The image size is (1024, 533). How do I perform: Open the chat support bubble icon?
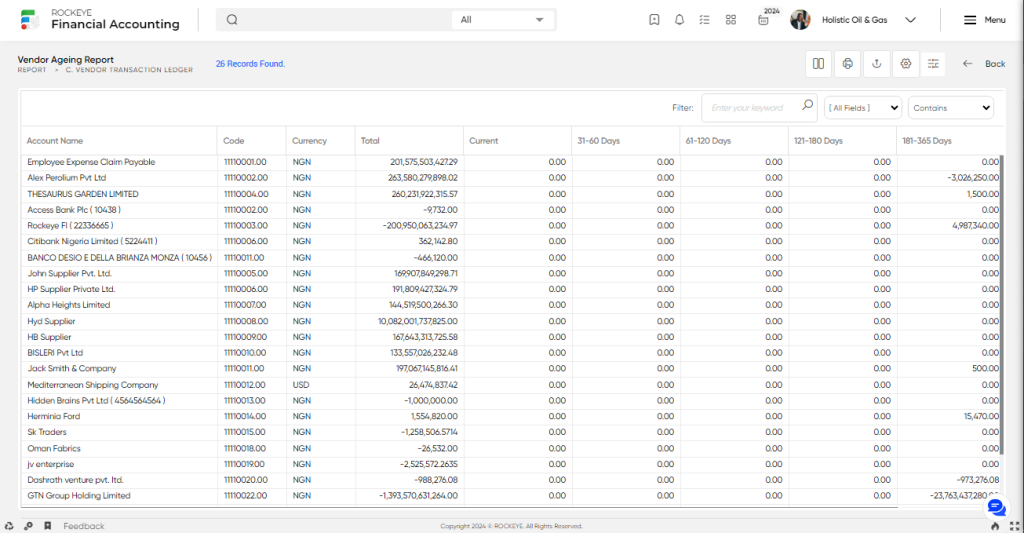click(x=997, y=507)
